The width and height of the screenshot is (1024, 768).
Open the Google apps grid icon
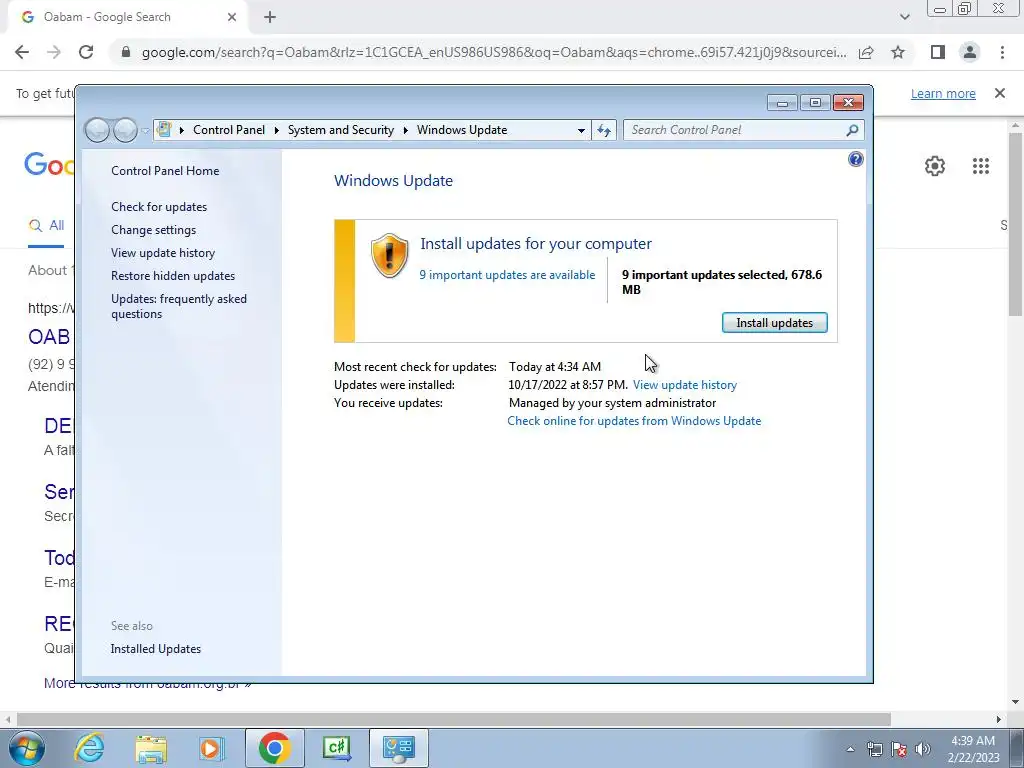(x=980, y=166)
